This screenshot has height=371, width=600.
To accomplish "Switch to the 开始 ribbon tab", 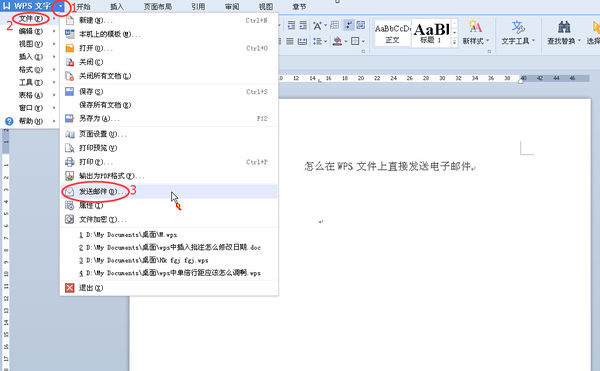I will click(83, 7).
